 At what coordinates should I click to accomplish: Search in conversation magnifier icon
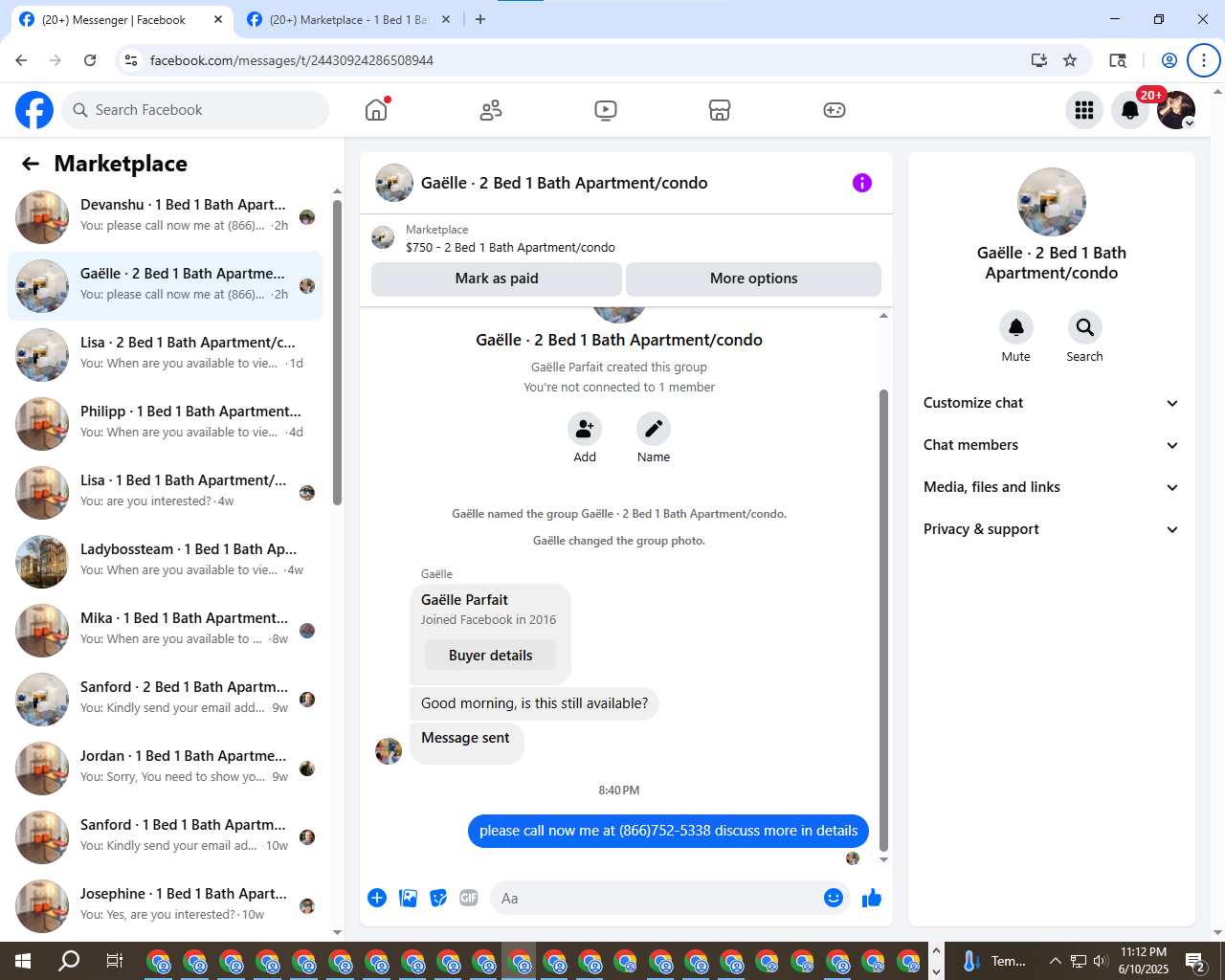pos(1085,327)
